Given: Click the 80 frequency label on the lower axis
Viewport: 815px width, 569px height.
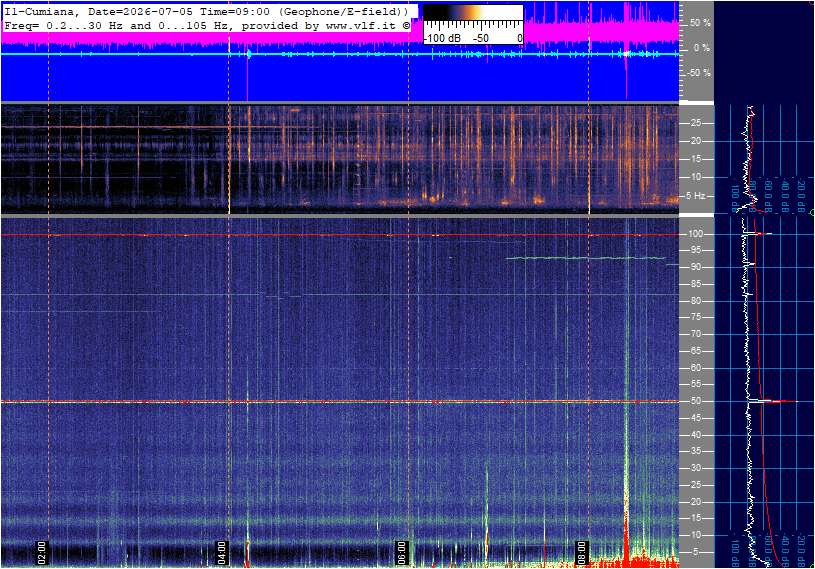Looking at the screenshot, I should 695,301.
